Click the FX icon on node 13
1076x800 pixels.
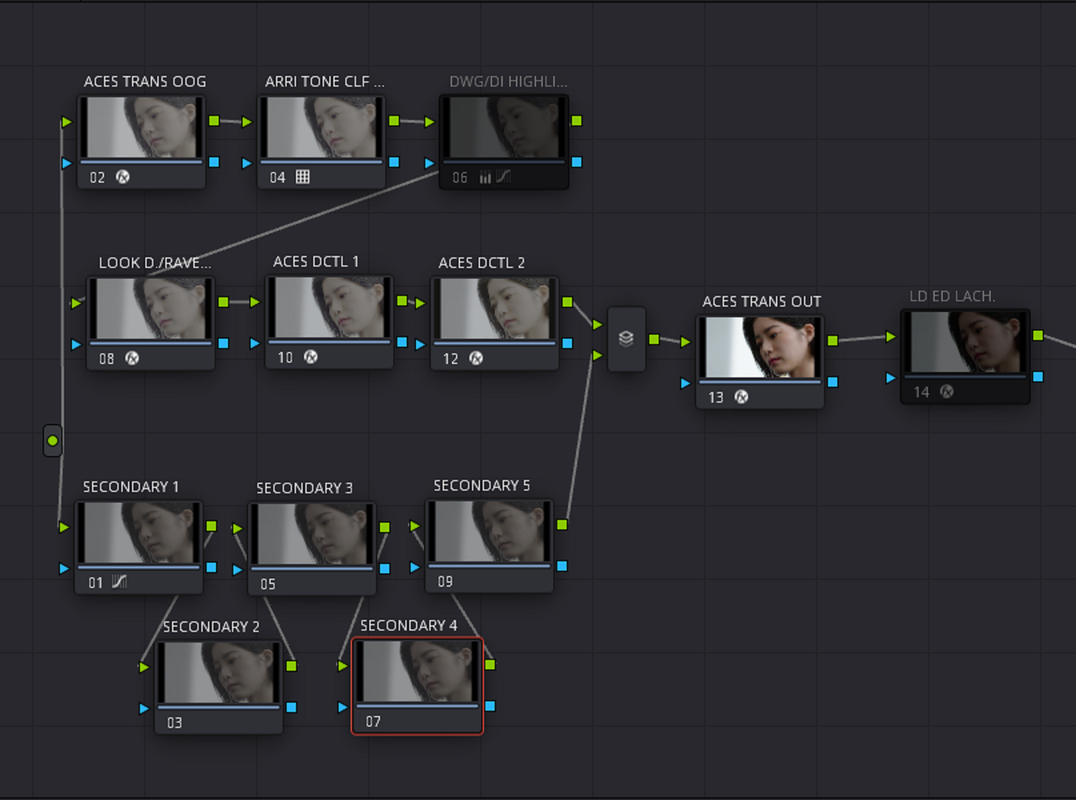coord(741,397)
